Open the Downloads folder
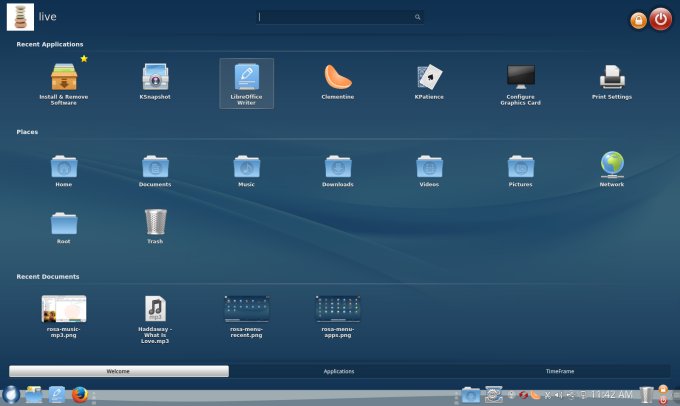The image size is (680, 406). (x=338, y=166)
